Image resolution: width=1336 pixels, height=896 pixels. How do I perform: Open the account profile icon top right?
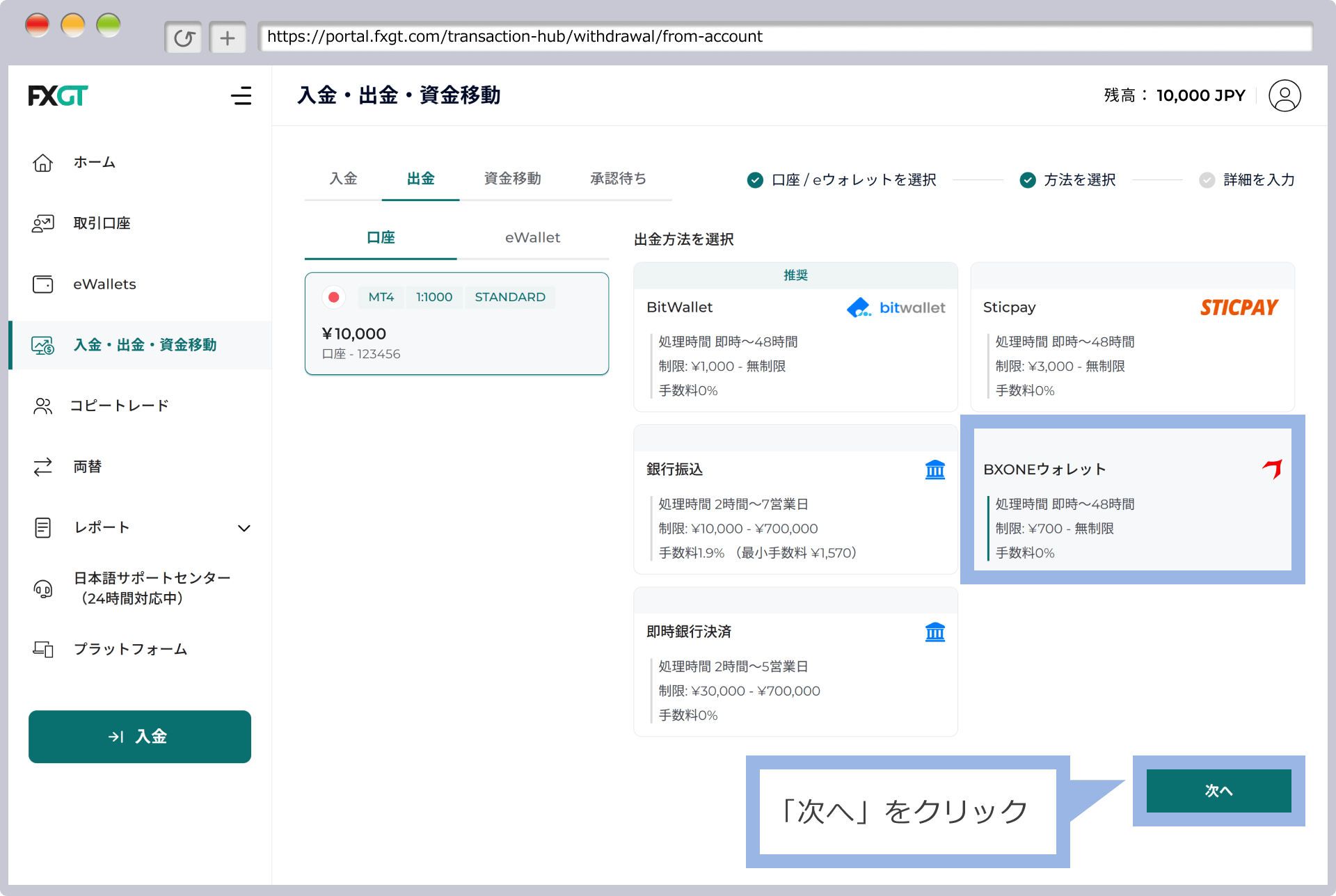(x=1285, y=95)
